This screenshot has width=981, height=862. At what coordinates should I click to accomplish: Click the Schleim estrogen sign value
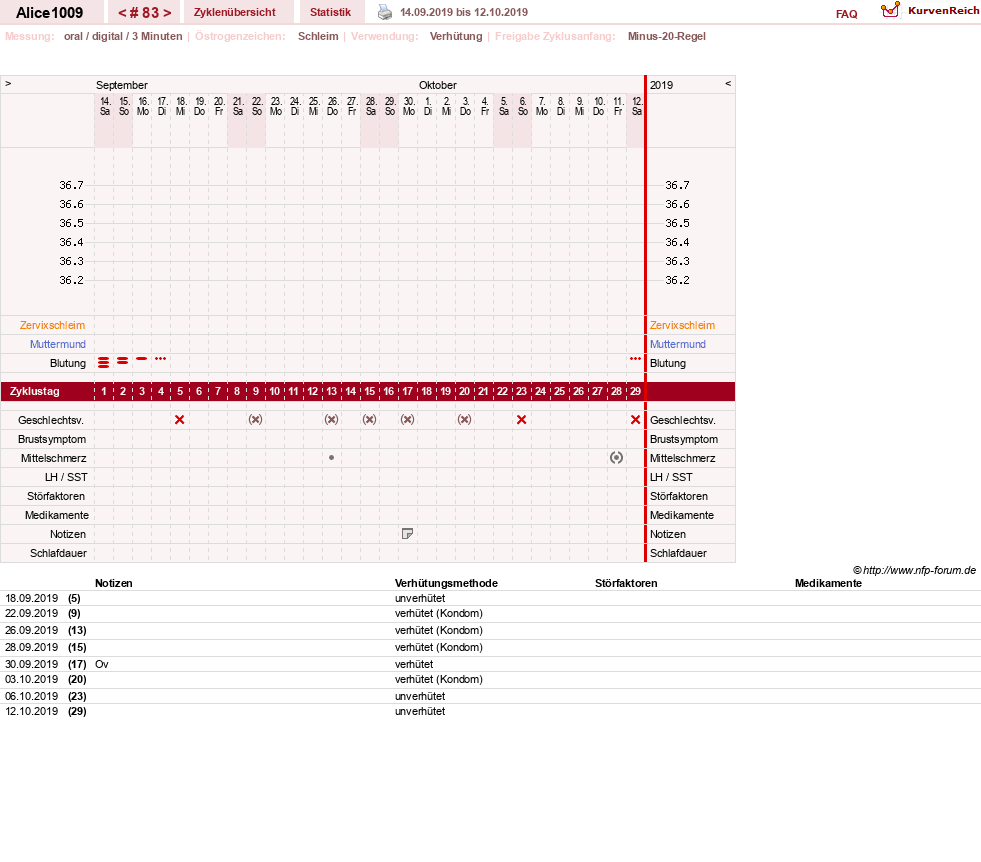[x=318, y=36]
